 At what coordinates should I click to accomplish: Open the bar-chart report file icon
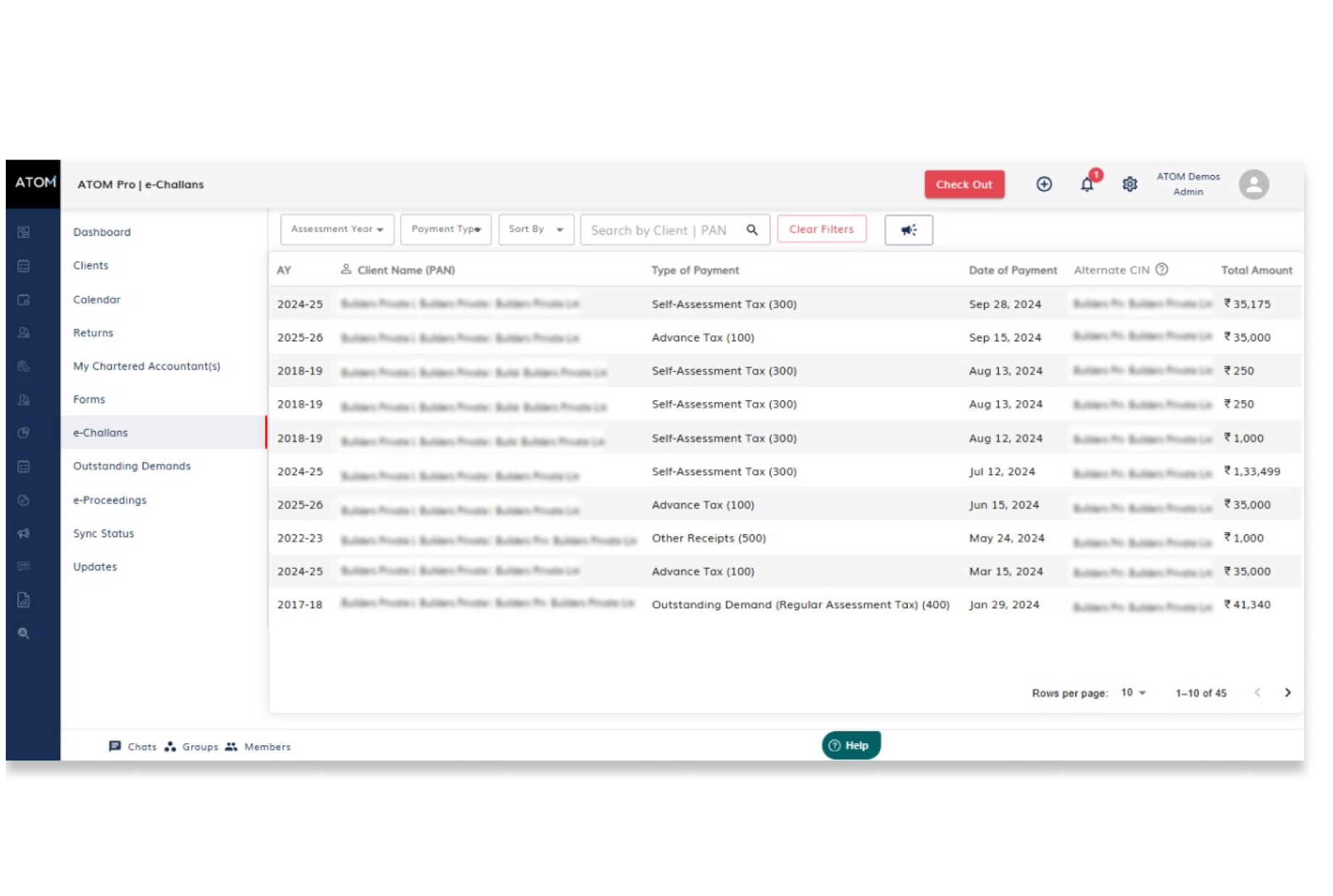pos(23,600)
